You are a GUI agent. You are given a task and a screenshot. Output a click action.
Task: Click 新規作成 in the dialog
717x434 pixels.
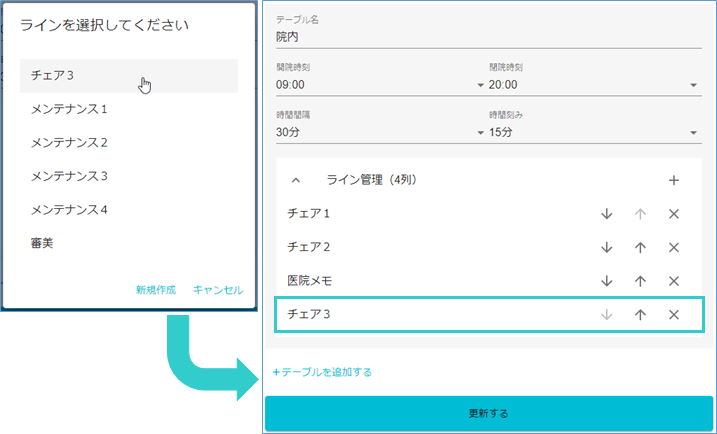click(x=156, y=290)
